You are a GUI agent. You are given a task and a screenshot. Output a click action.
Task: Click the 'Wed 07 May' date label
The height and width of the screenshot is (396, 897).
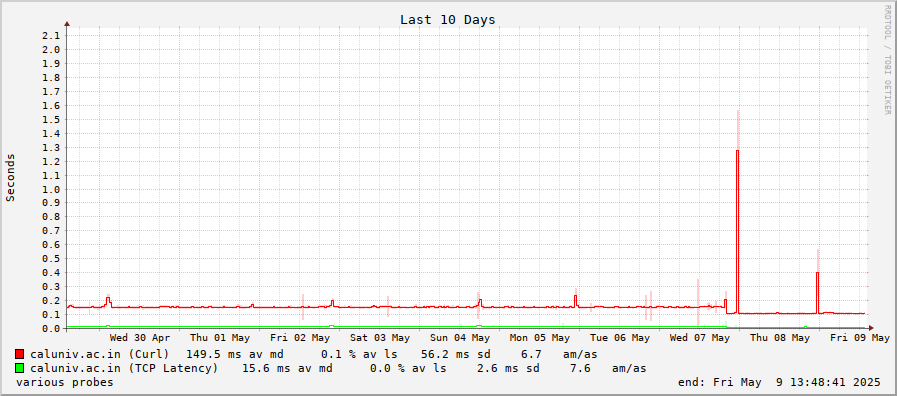pos(700,338)
